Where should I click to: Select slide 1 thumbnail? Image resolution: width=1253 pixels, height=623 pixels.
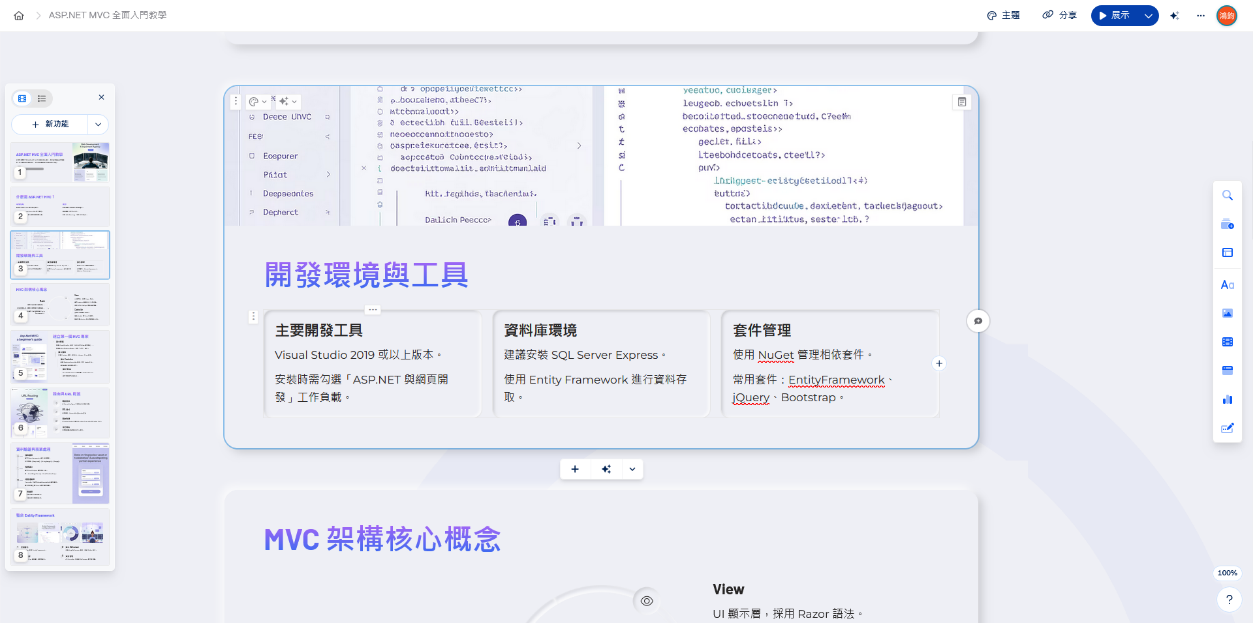60,161
